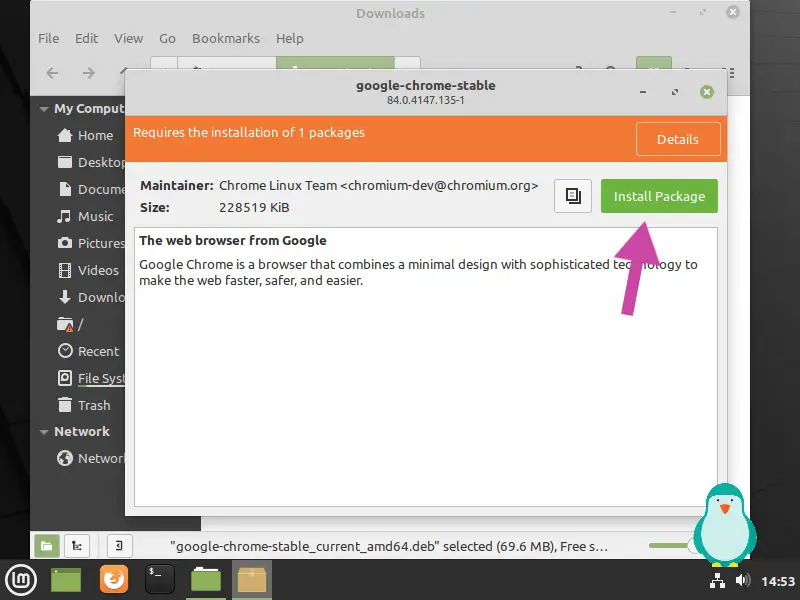
Task: Select Videos in the sidebar
Action: pyautogui.click(x=88, y=270)
